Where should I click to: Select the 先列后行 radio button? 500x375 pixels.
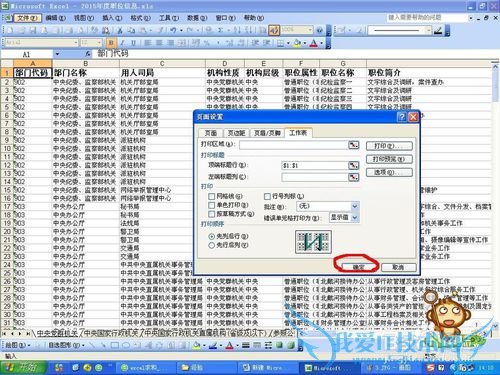tap(211, 236)
